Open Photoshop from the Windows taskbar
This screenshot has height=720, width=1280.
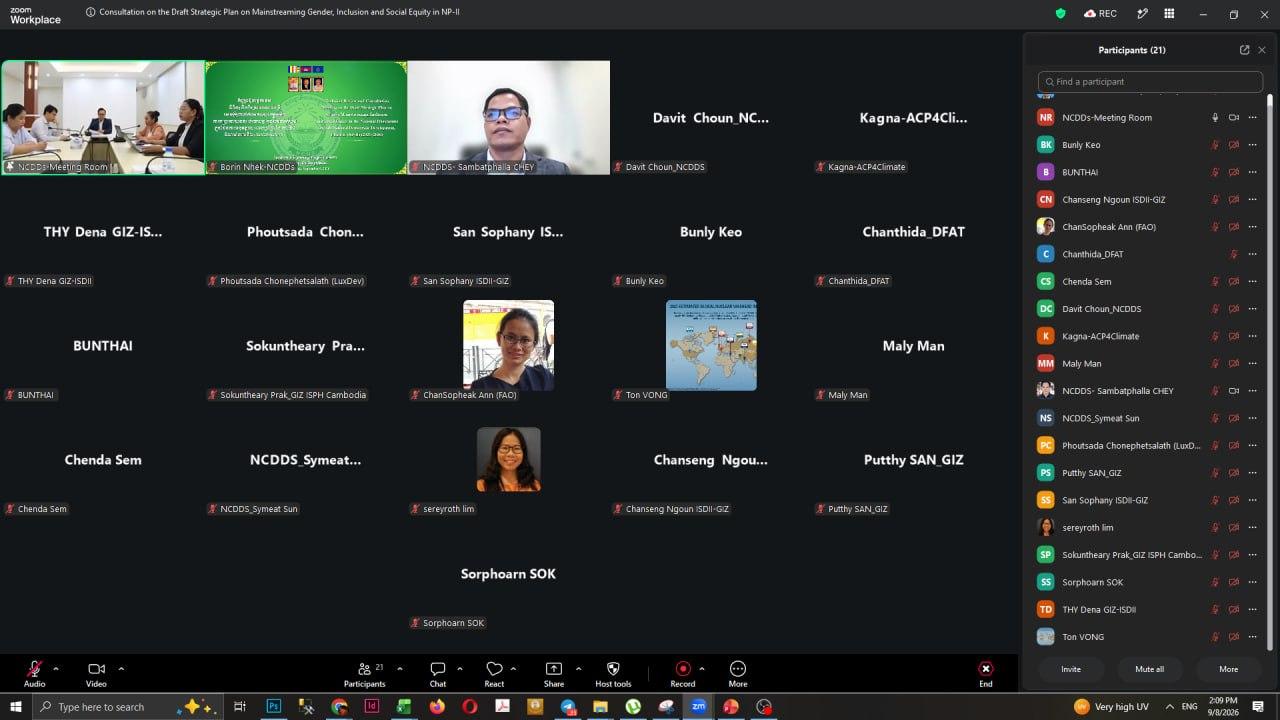(273, 706)
